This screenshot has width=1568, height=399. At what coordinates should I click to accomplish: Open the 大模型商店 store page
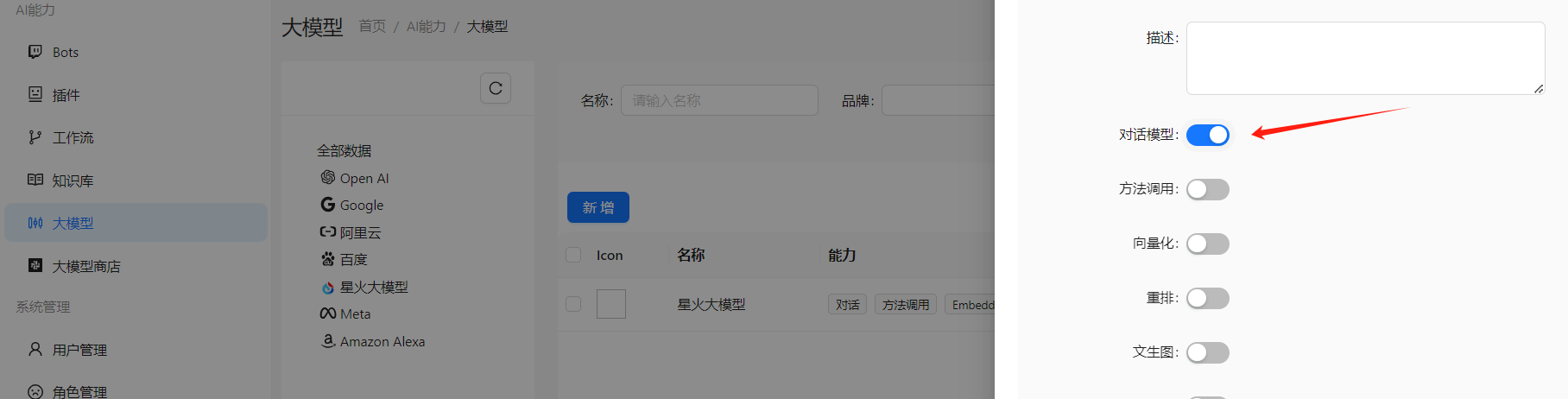coord(85,266)
